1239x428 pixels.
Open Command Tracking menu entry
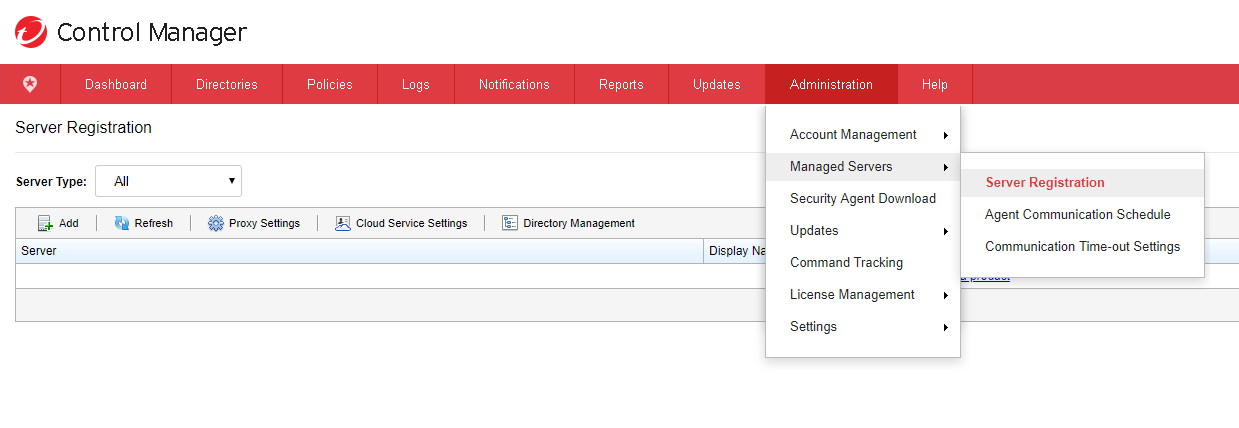point(846,263)
